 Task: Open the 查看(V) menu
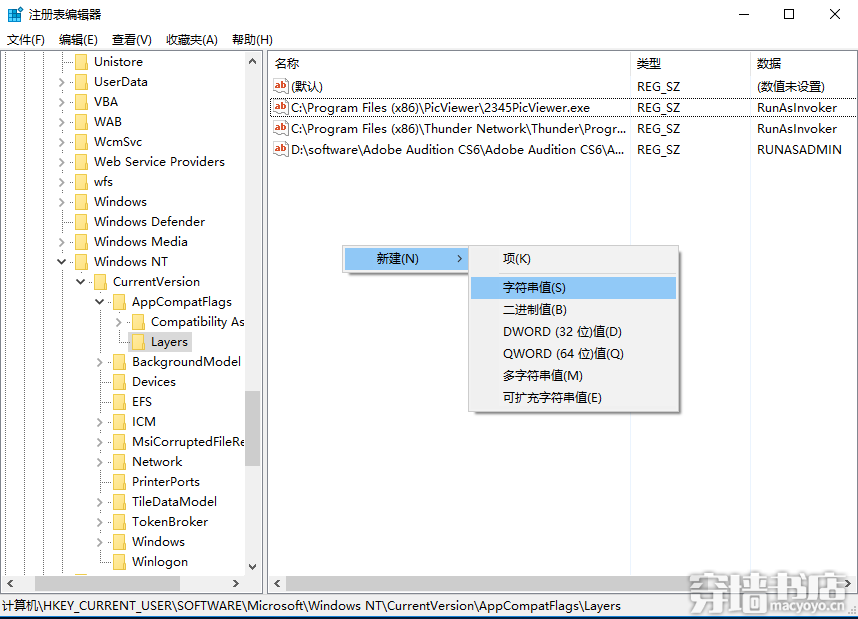click(132, 40)
